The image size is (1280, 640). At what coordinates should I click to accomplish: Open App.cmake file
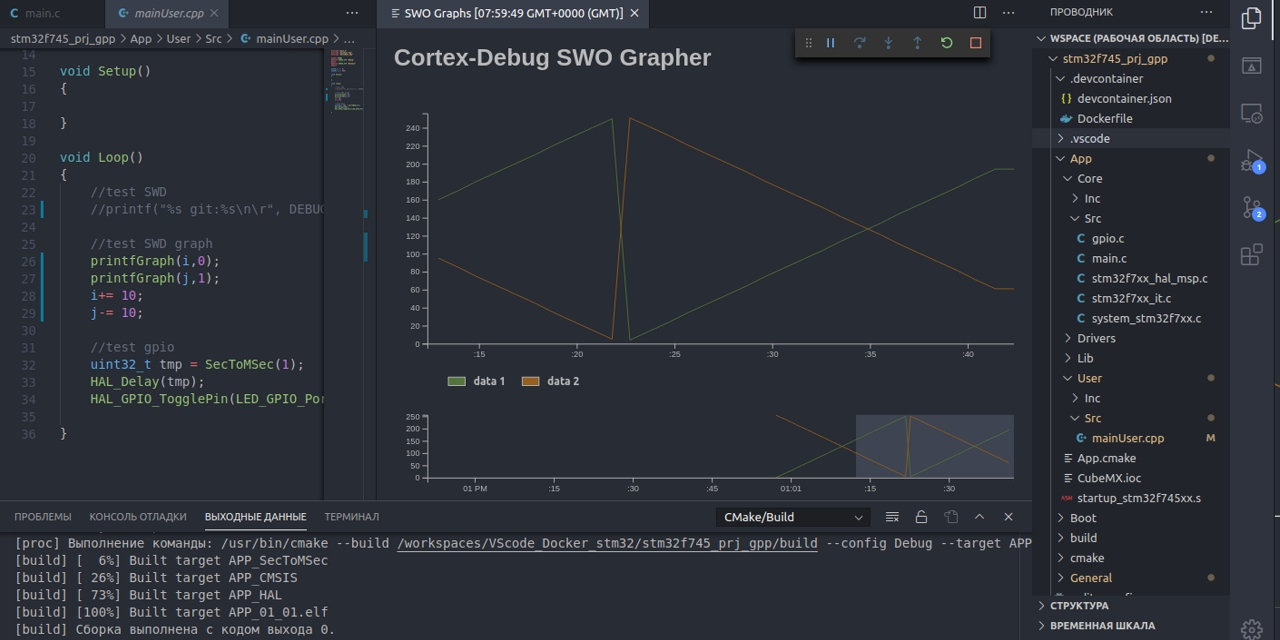point(1131,458)
